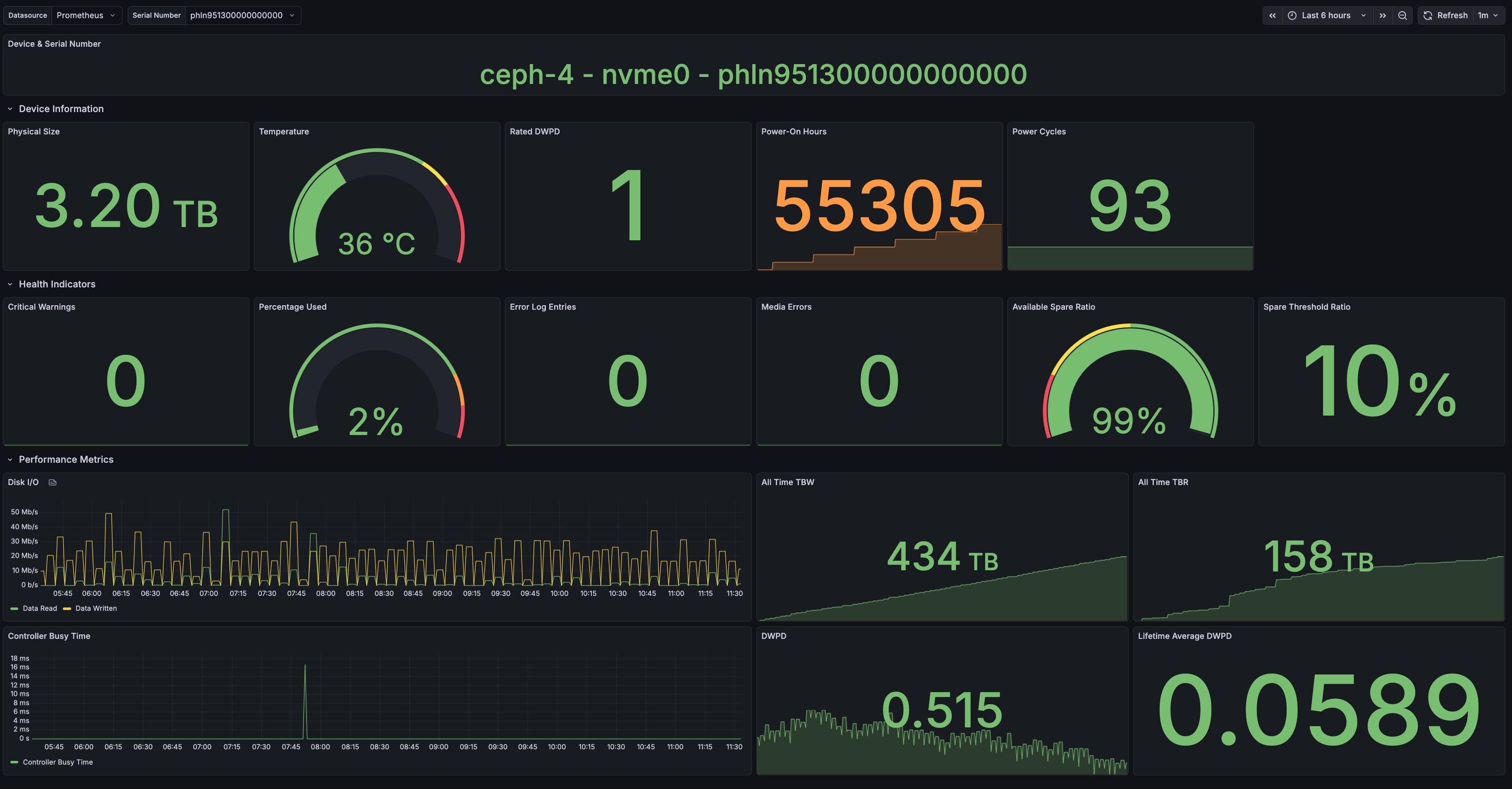1512x789 pixels.
Task: Open the Device & Serial Number panel title
Action: (54, 44)
